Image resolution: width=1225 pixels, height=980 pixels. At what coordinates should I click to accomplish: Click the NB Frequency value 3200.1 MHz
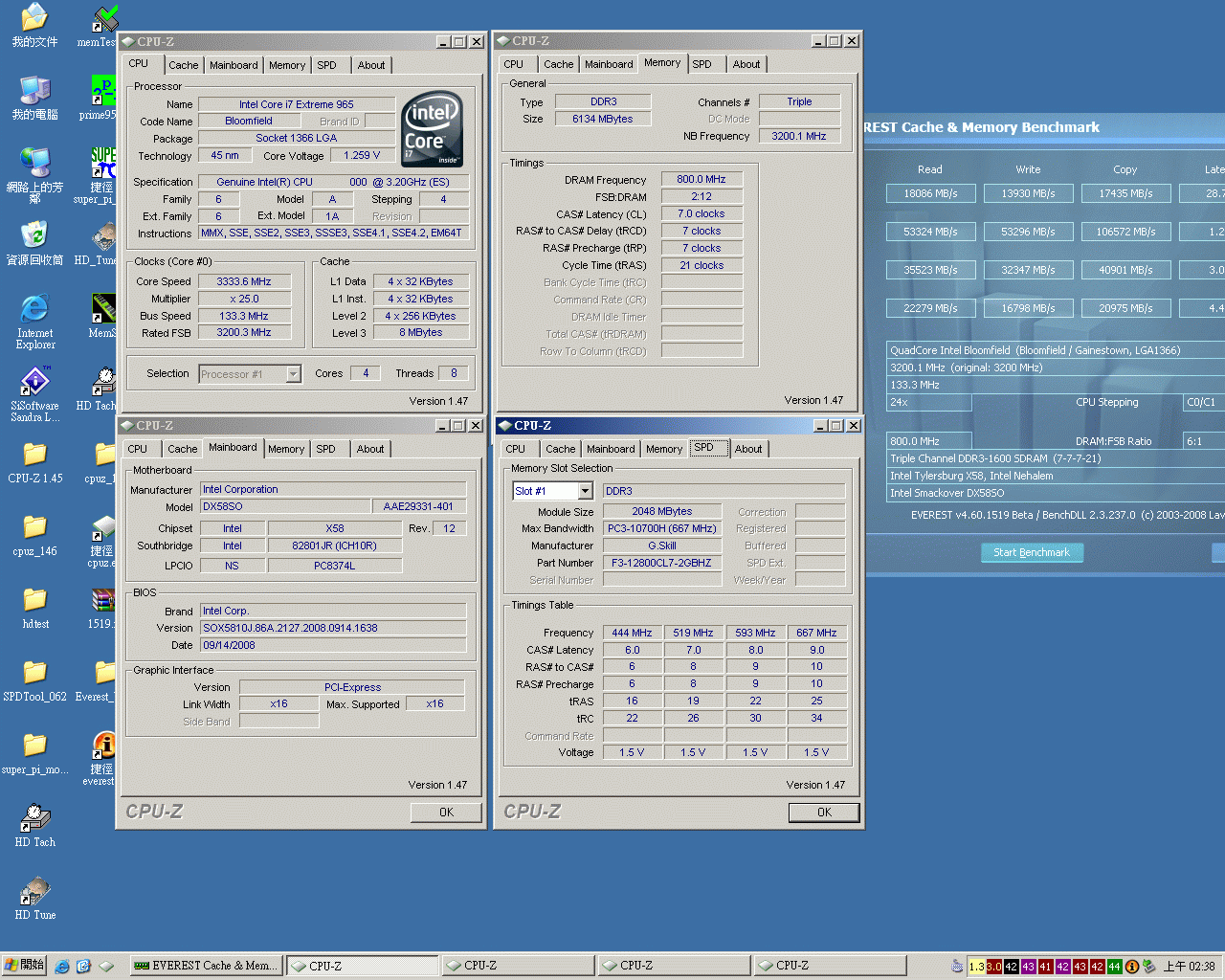(x=799, y=136)
